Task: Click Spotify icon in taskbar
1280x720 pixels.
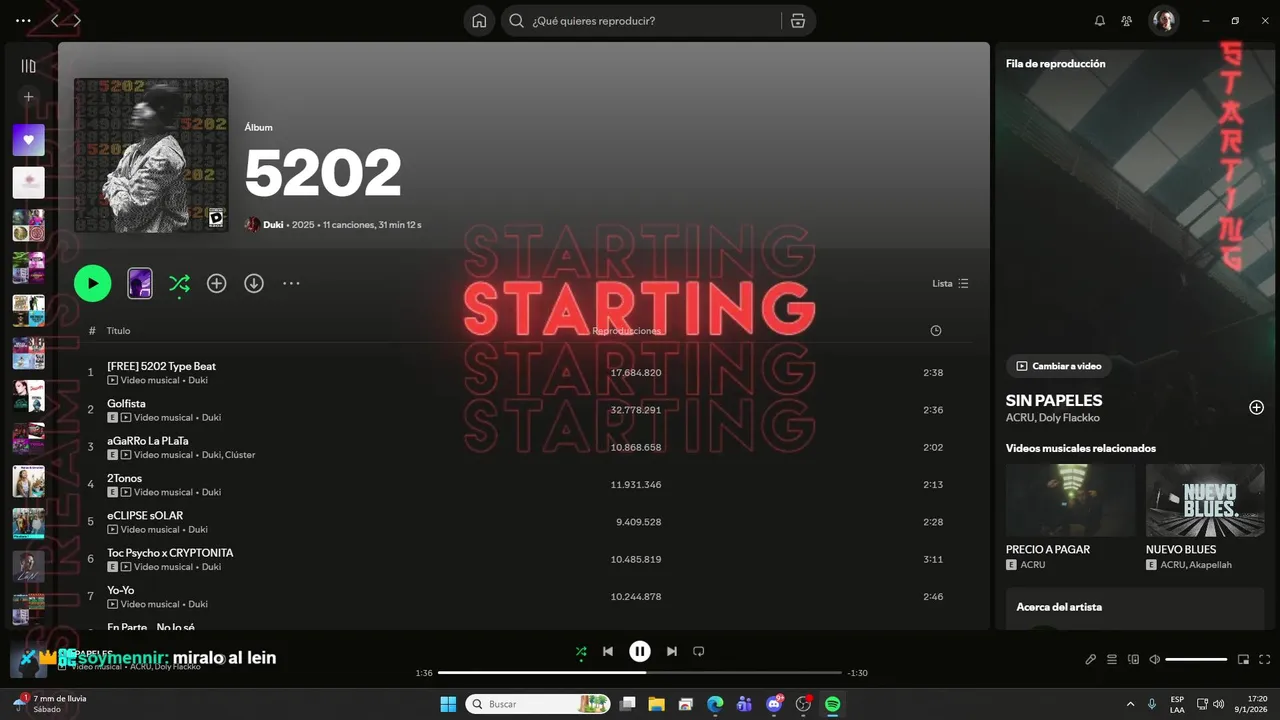Action: click(x=832, y=705)
